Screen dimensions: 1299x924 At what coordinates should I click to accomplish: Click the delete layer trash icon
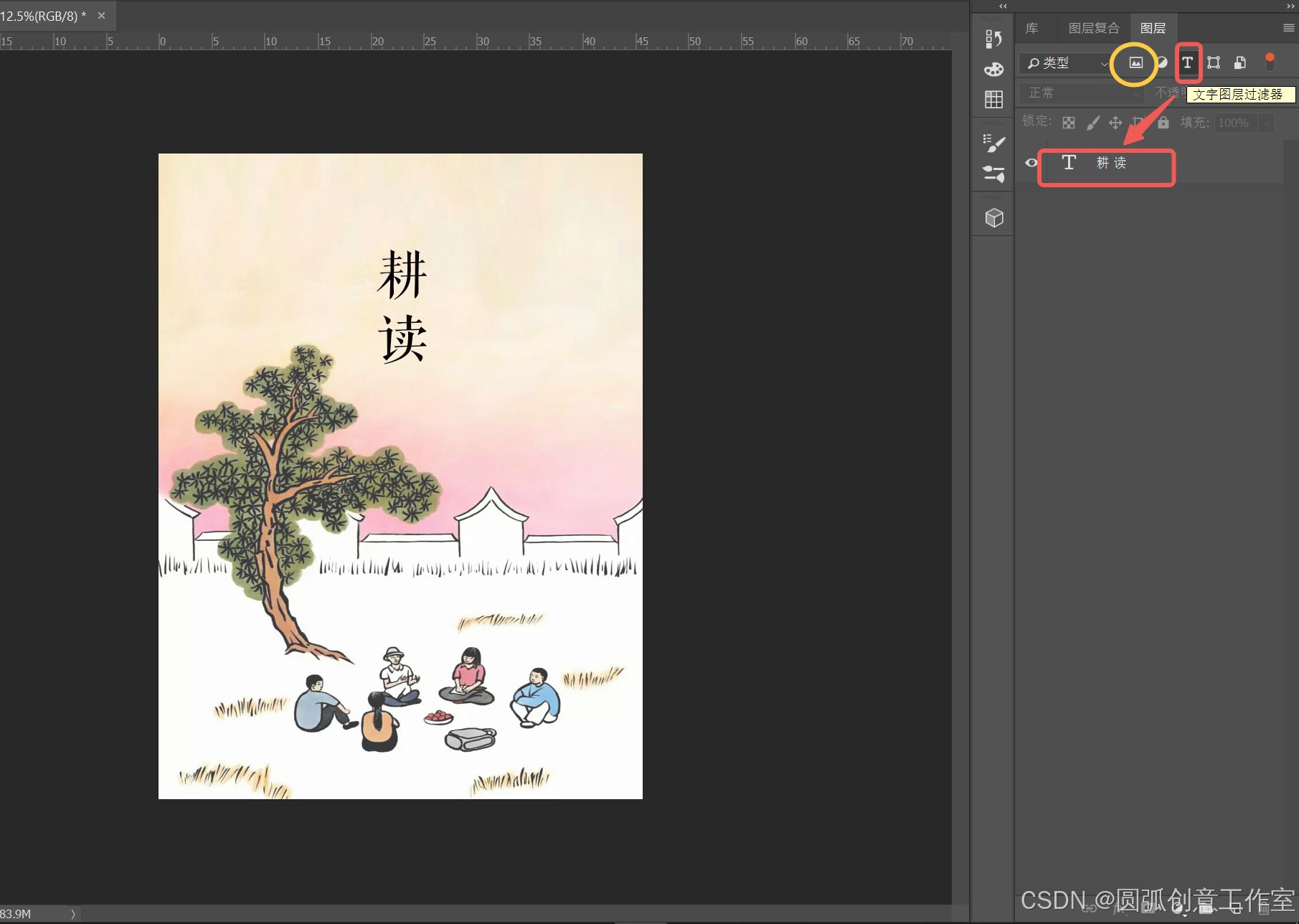click(1264, 908)
